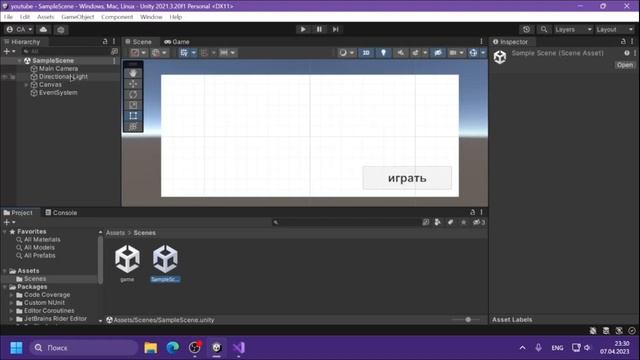This screenshot has height=360, width=640.
Task: Collapse the SampleScene in Hierarchy
Action: [x=19, y=60]
